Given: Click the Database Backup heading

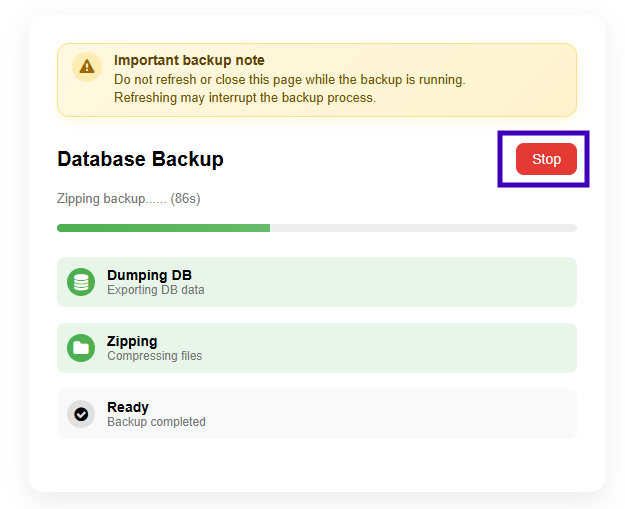Looking at the screenshot, I should tap(140, 159).
